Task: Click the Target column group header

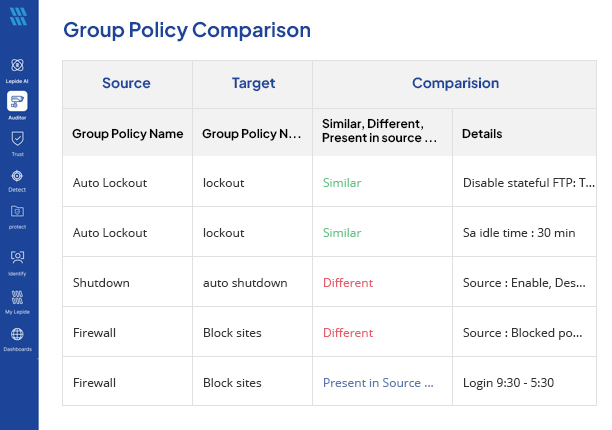Action: click(x=252, y=84)
